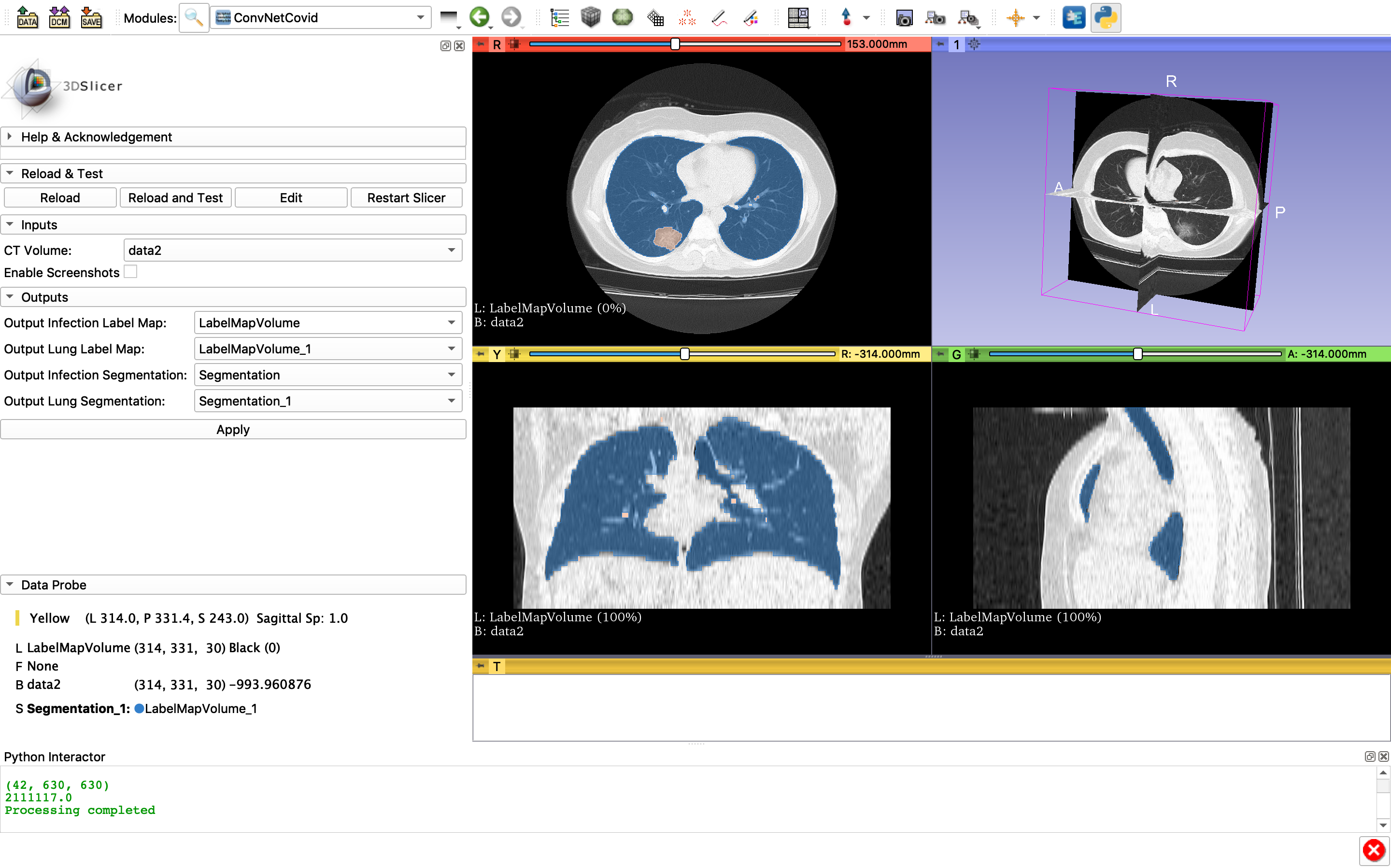Viewport: 1391px width, 868px height.
Task: Collapse the Outputs section panel
Action: 10,296
